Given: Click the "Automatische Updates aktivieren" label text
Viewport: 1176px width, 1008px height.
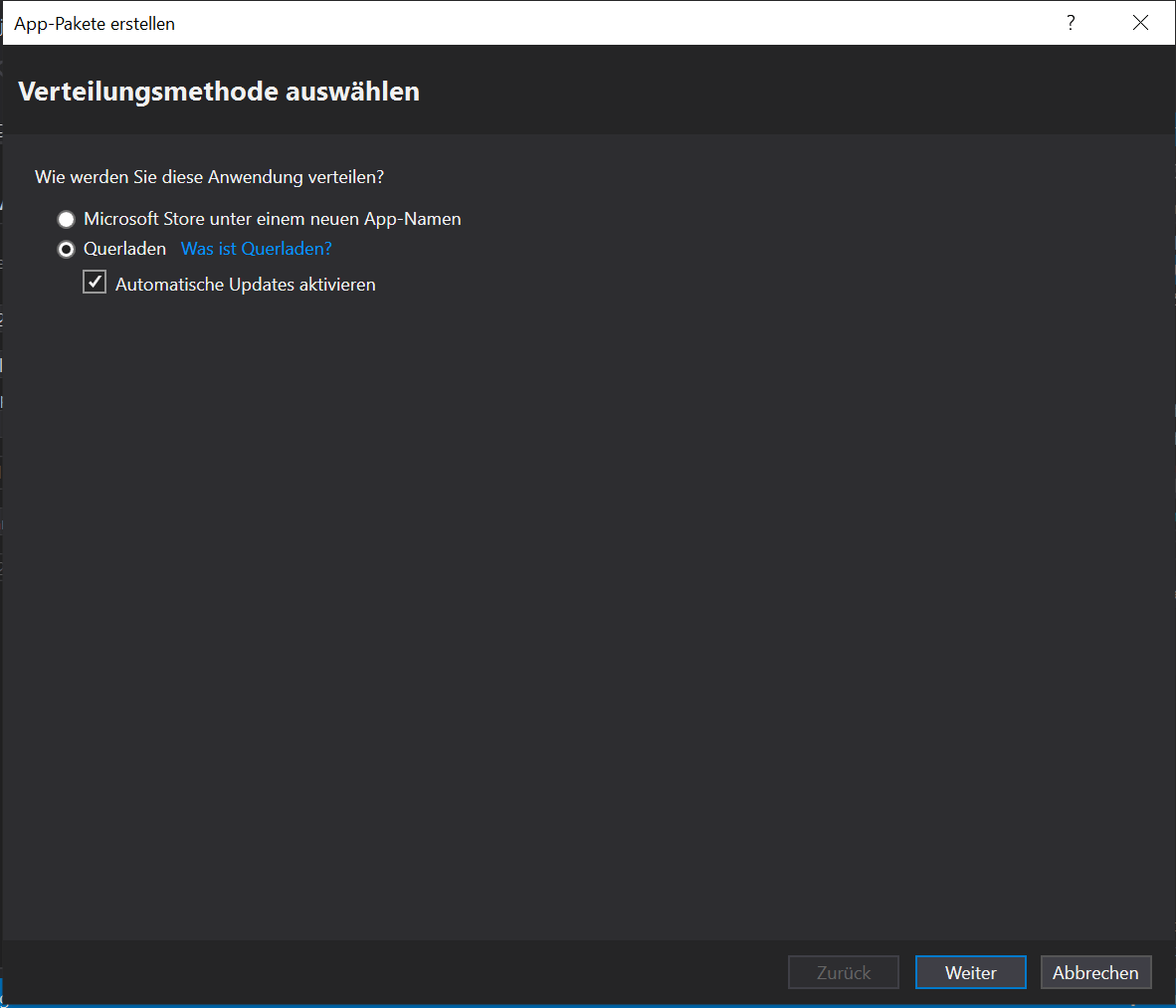Looking at the screenshot, I should coord(245,285).
